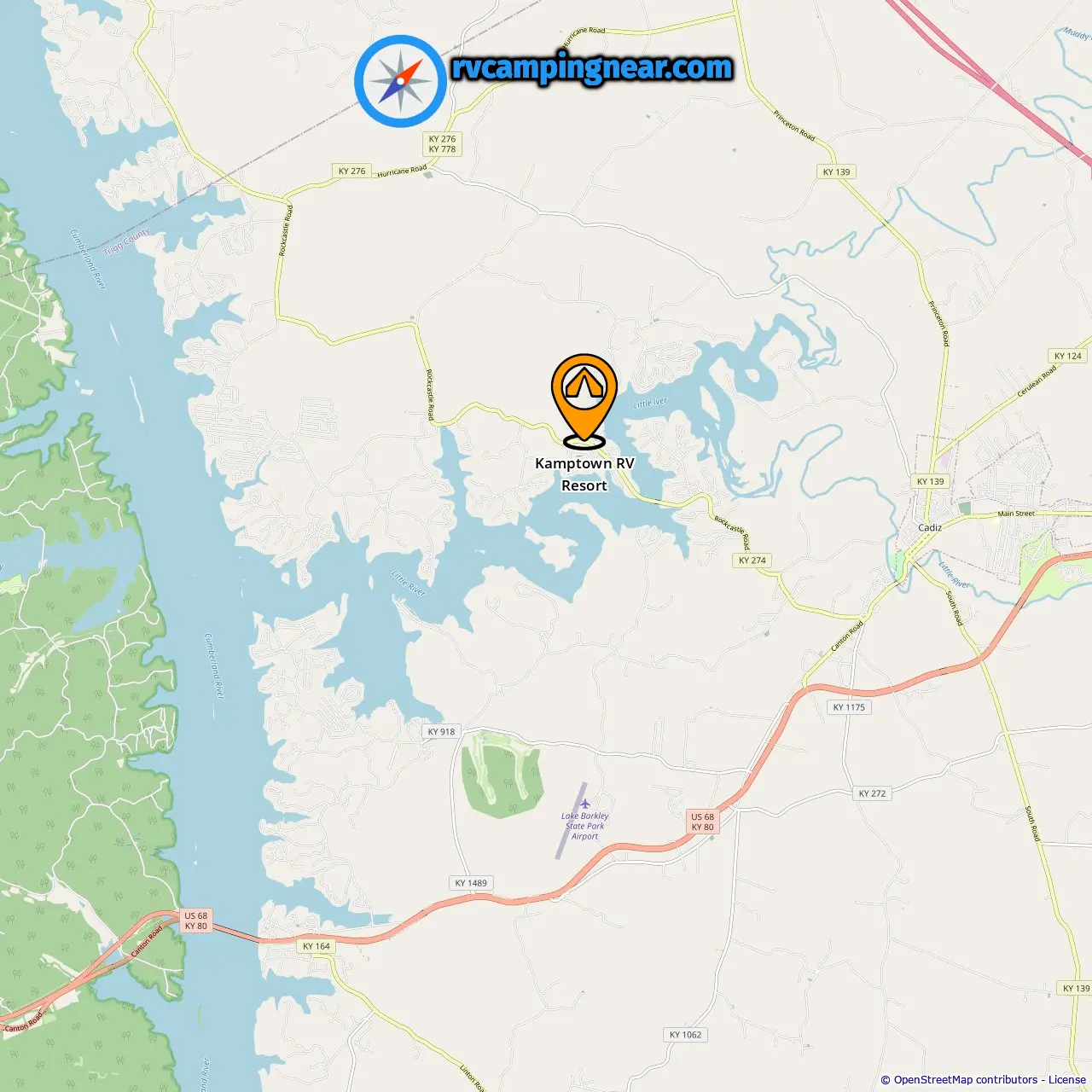Open the License link
The image size is (1092, 1092).
point(1067,1079)
